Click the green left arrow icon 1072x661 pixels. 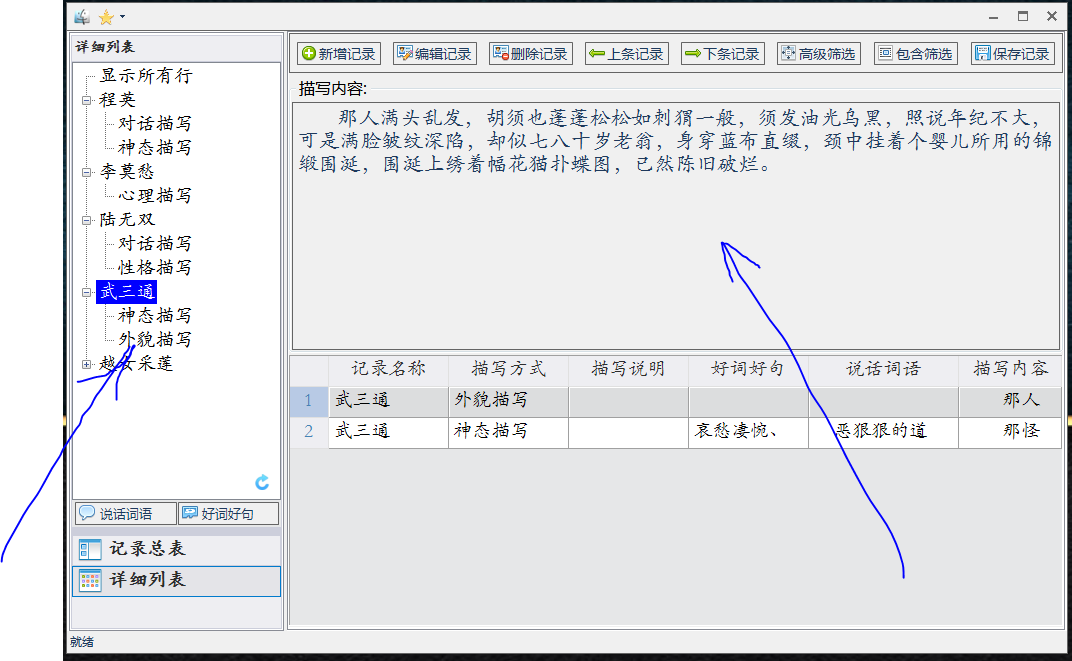[597, 53]
